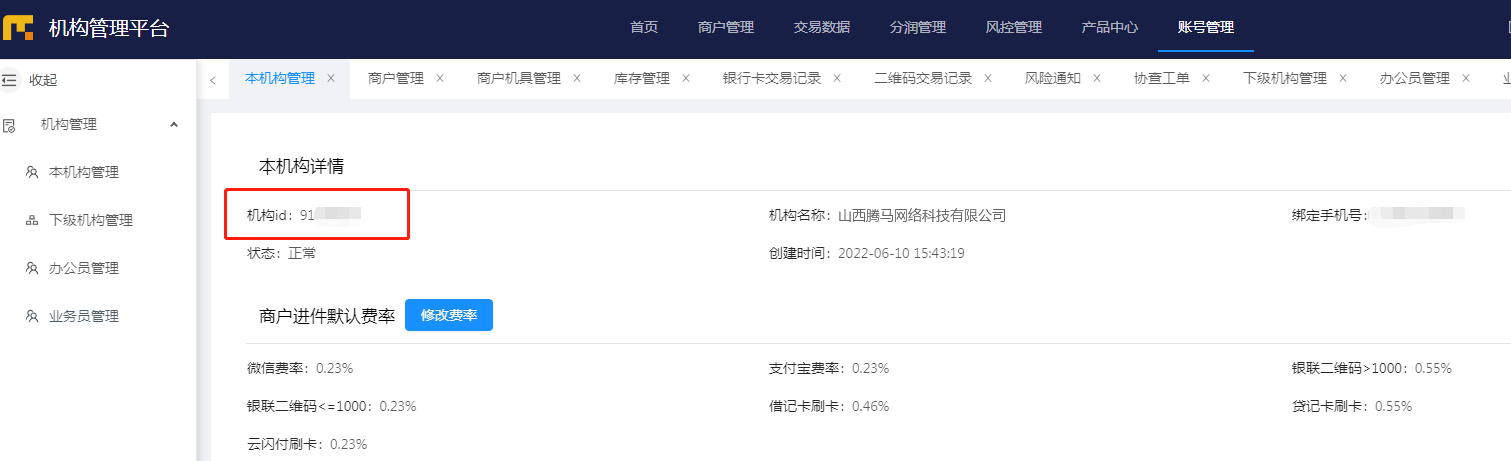Viewport: 1511px width, 461px height.
Task: Click the 业务员管理 sidebar icon
Action: pos(32,317)
